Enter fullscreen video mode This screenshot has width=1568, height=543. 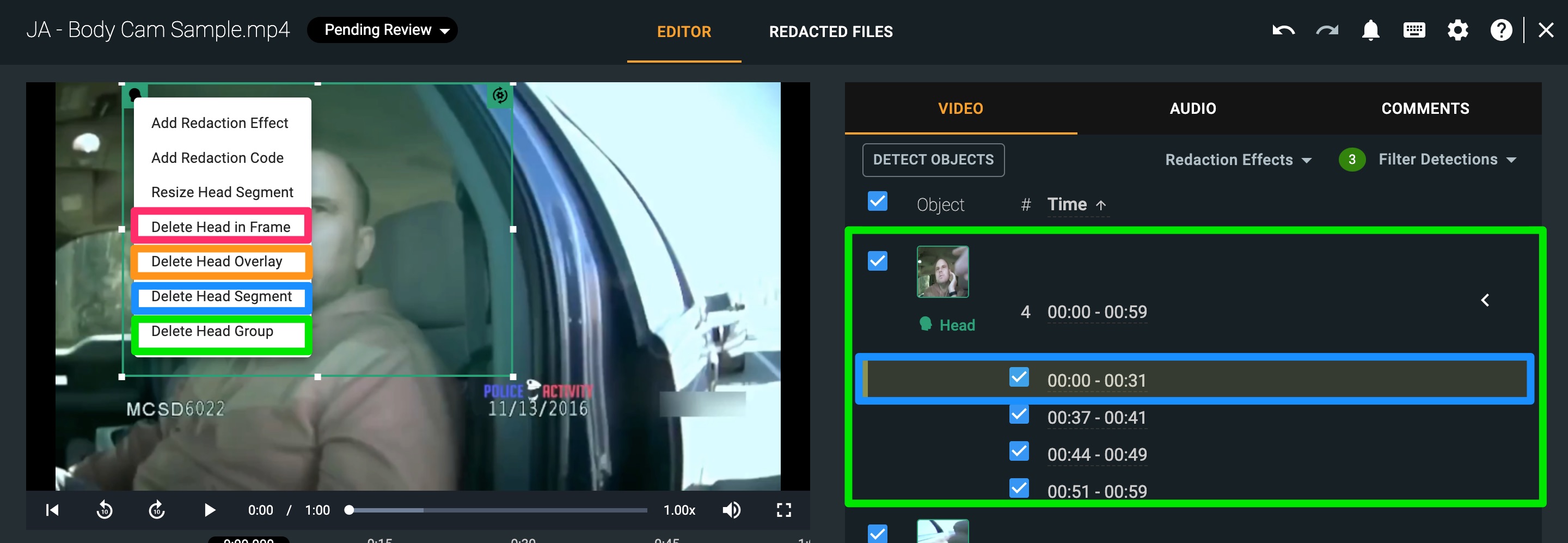(x=783, y=510)
